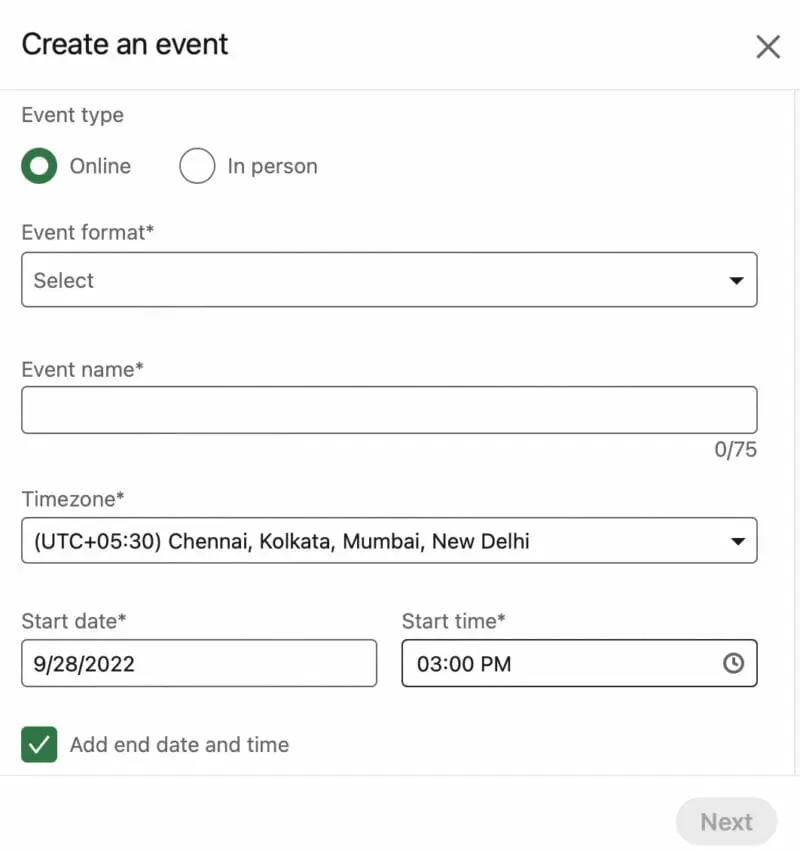Click the Timezone dropdown chevron
Image resolution: width=800 pixels, height=850 pixels.
[x=740, y=540]
